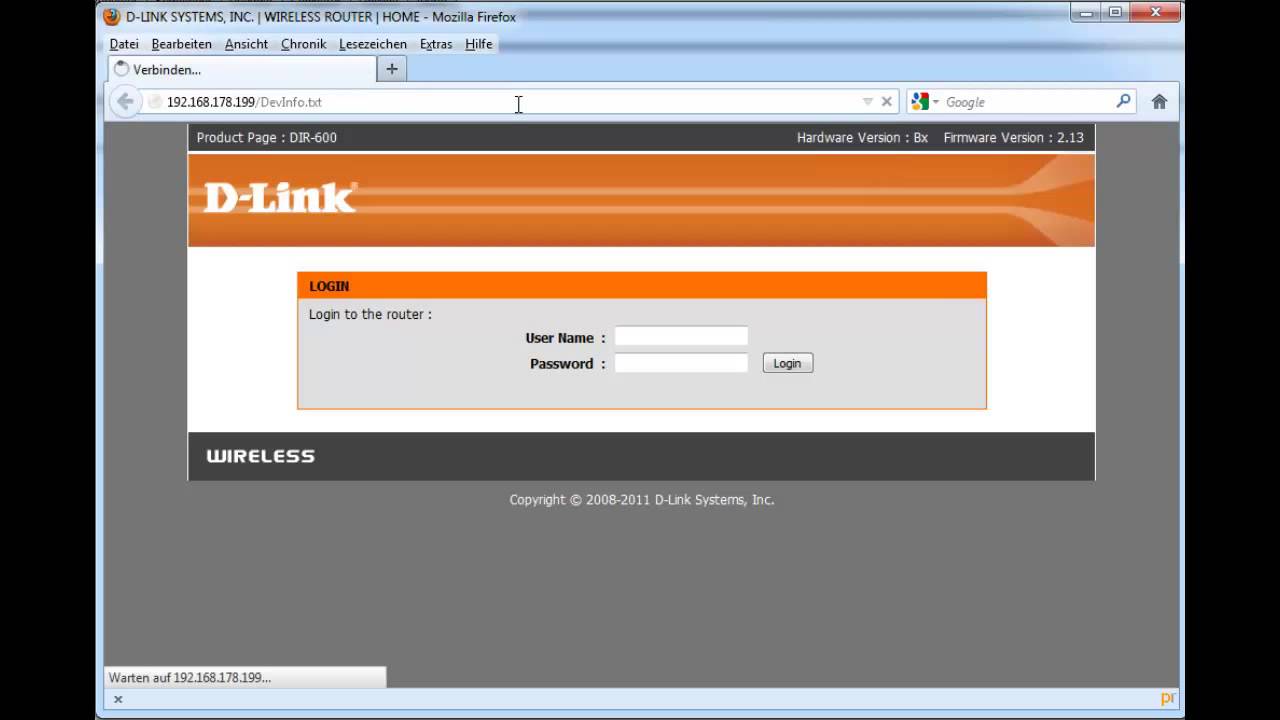Click the 'User Name :' label
Image resolution: width=1280 pixels, height=720 pixels.
[566, 338]
